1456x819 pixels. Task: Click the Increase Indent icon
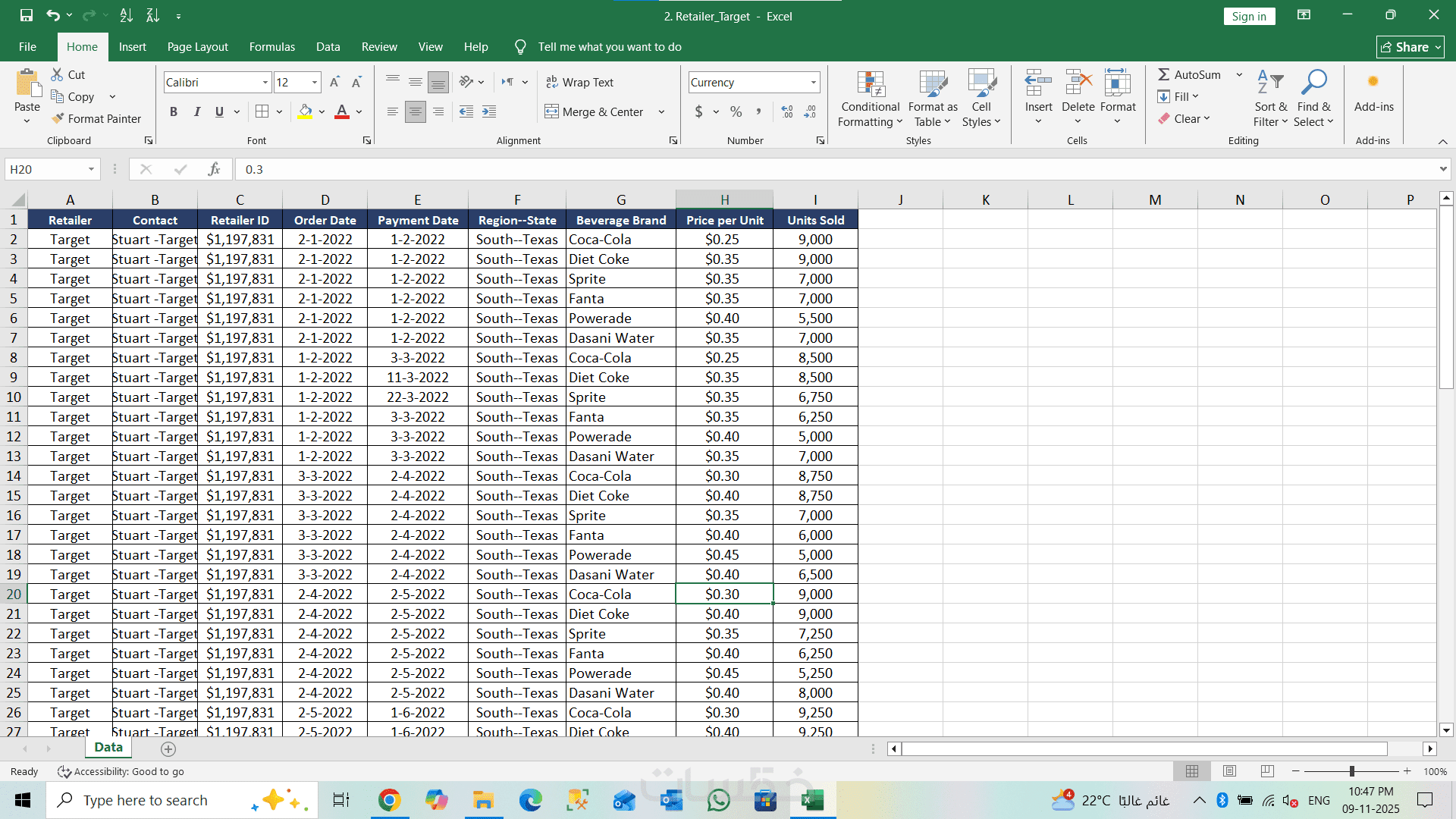click(489, 111)
